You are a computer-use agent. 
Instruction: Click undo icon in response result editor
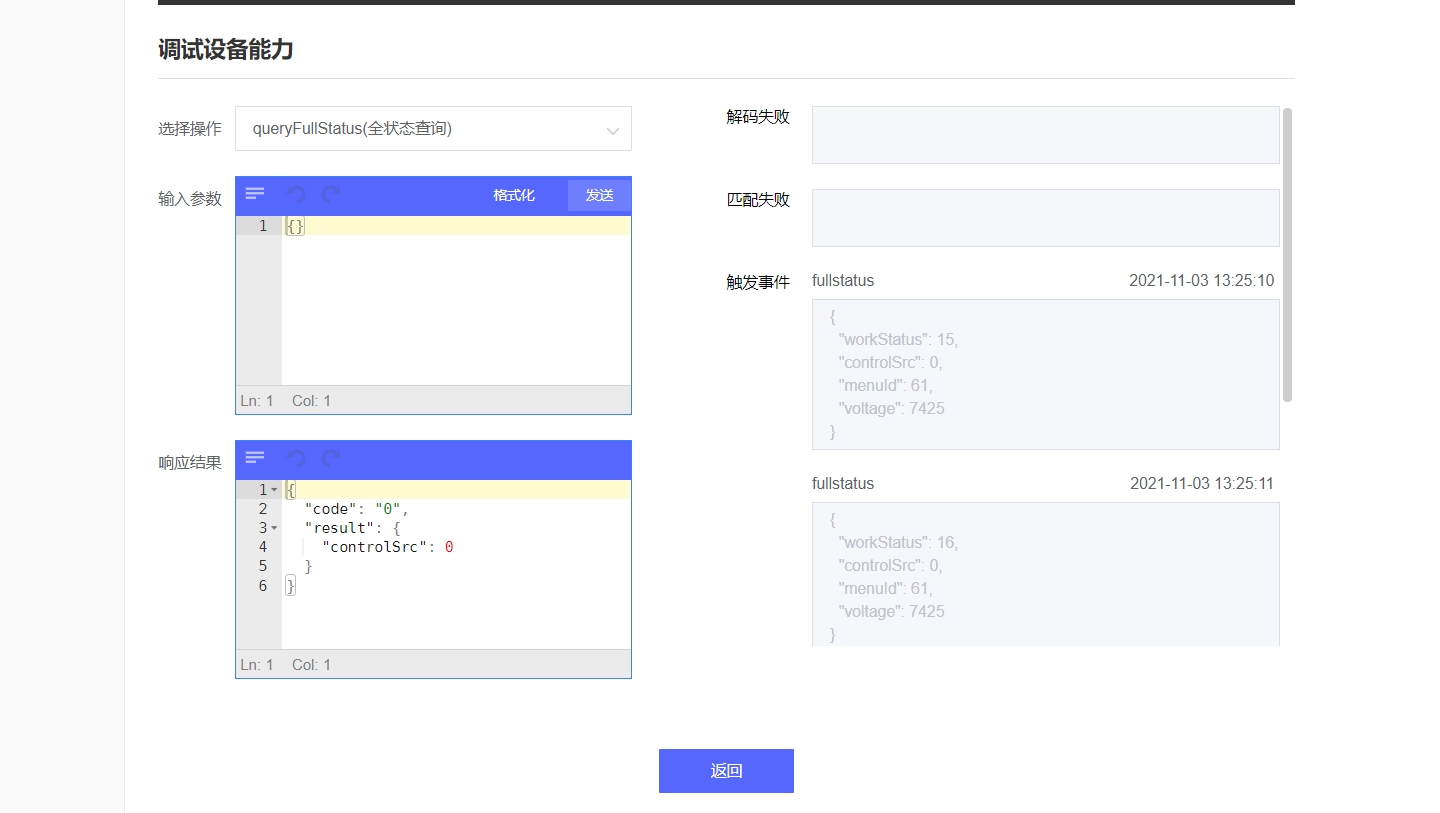click(x=296, y=458)
